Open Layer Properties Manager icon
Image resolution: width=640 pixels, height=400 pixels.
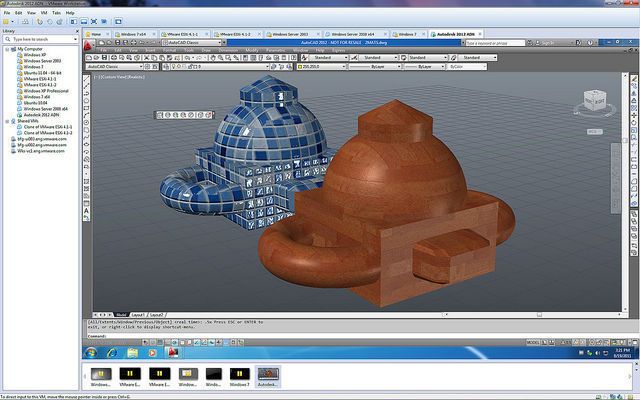(x=166, y=67)
